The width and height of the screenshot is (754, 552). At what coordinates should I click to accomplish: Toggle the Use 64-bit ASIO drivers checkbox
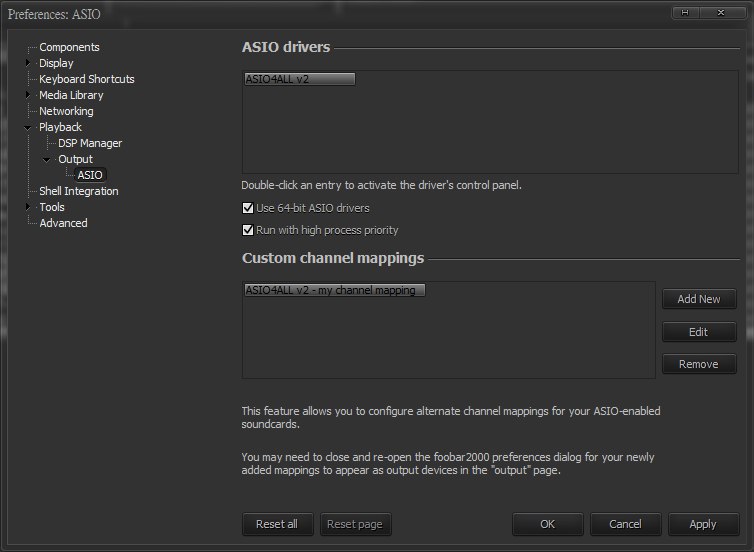tap(248, 208)
